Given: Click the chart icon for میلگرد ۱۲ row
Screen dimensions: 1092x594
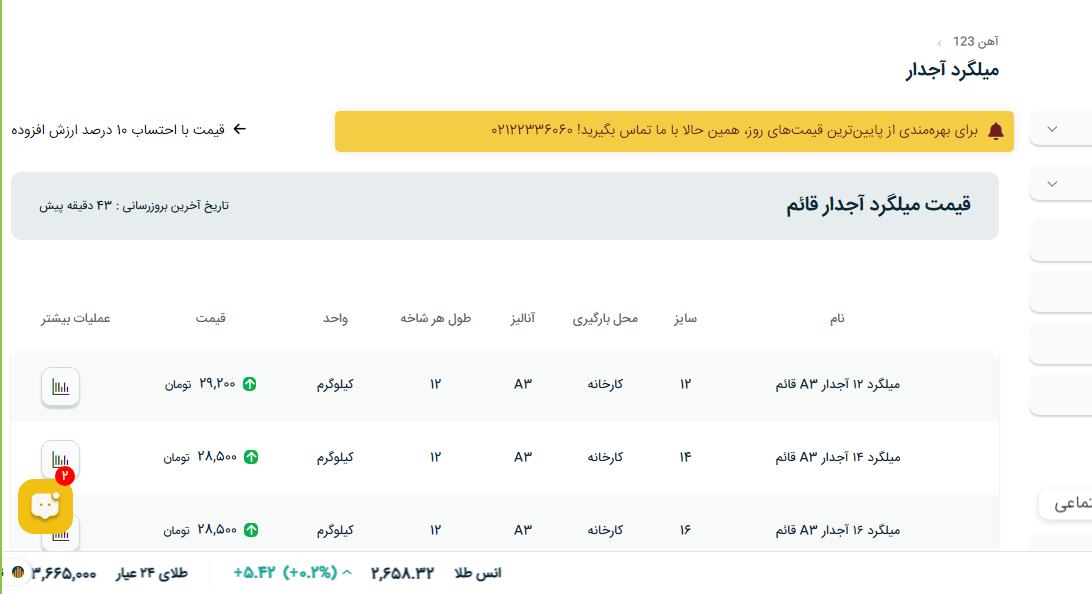Looking at the screenshot, I should (60, 387).
